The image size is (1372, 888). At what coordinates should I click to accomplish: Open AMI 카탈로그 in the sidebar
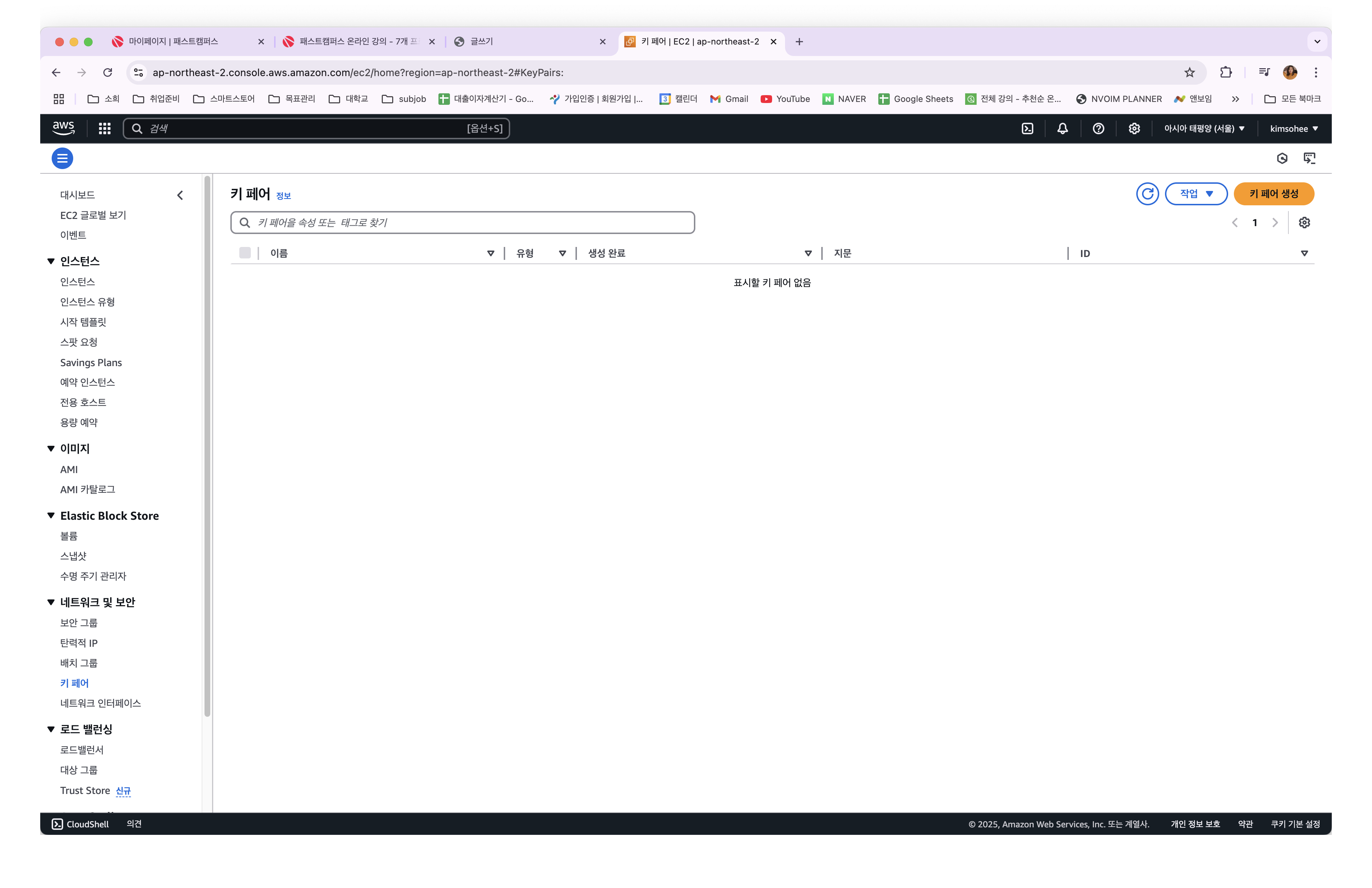[x=87, y=489]
